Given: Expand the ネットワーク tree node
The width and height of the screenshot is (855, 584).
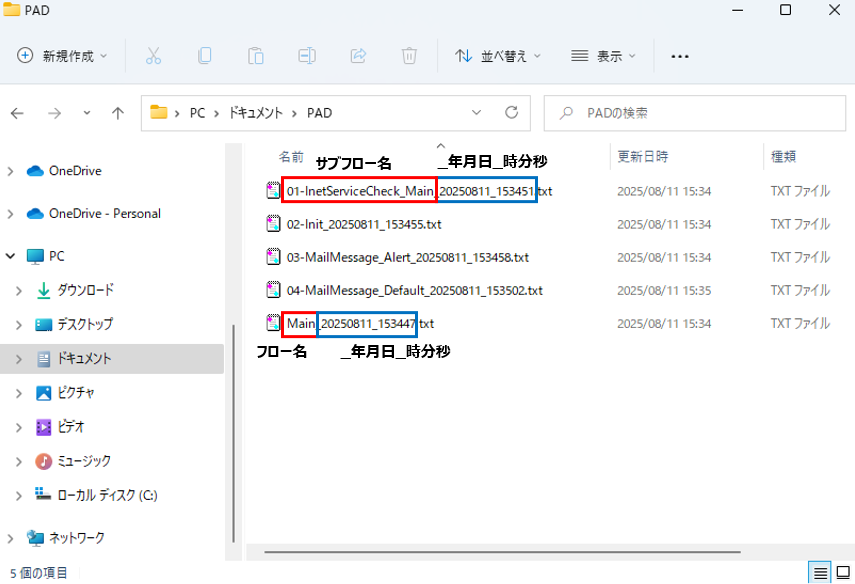Looking at the screenshot, I should click(x=10, y=538).
